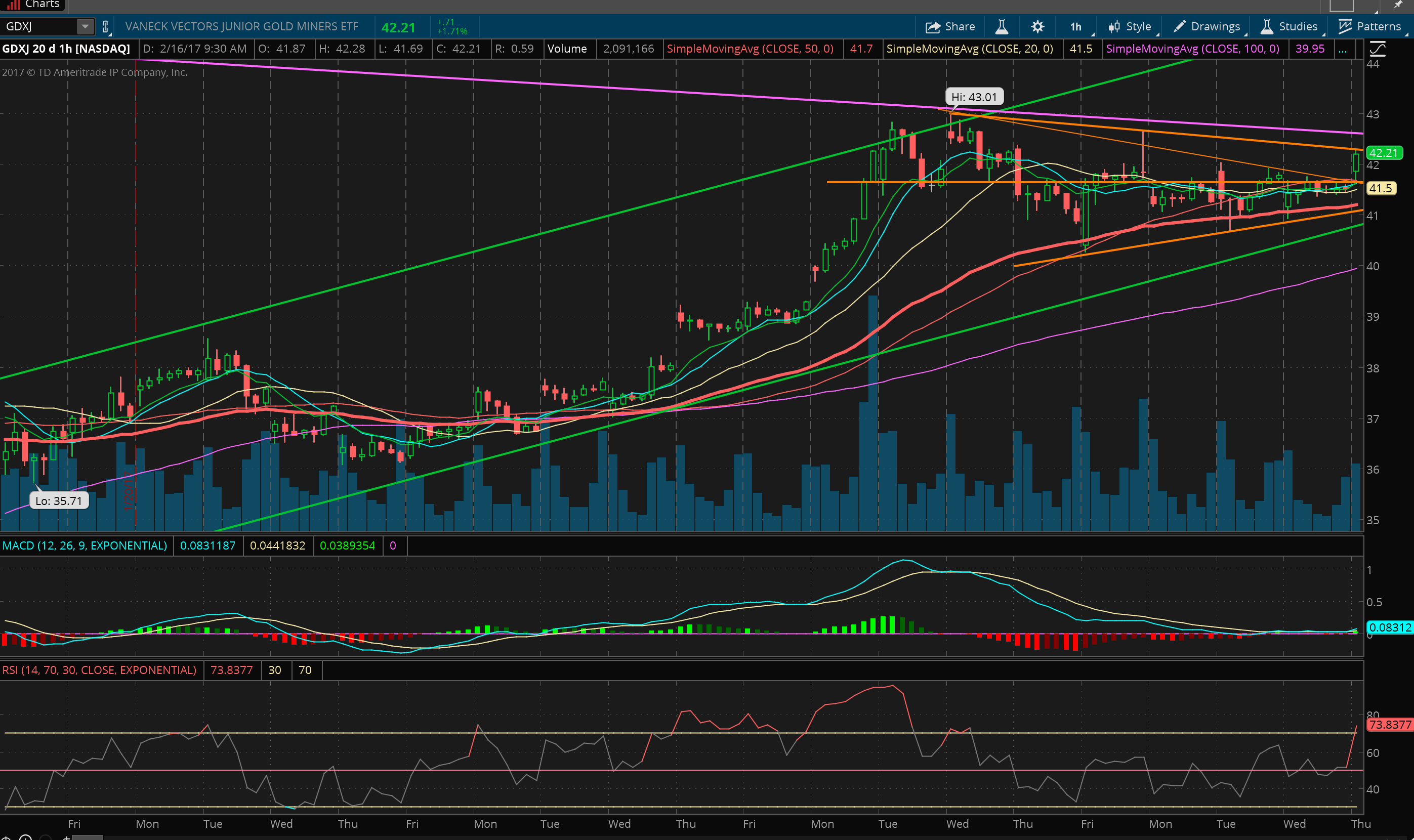
Task: Open the Style candlestick menu
Action: (x=1129, y=27)
